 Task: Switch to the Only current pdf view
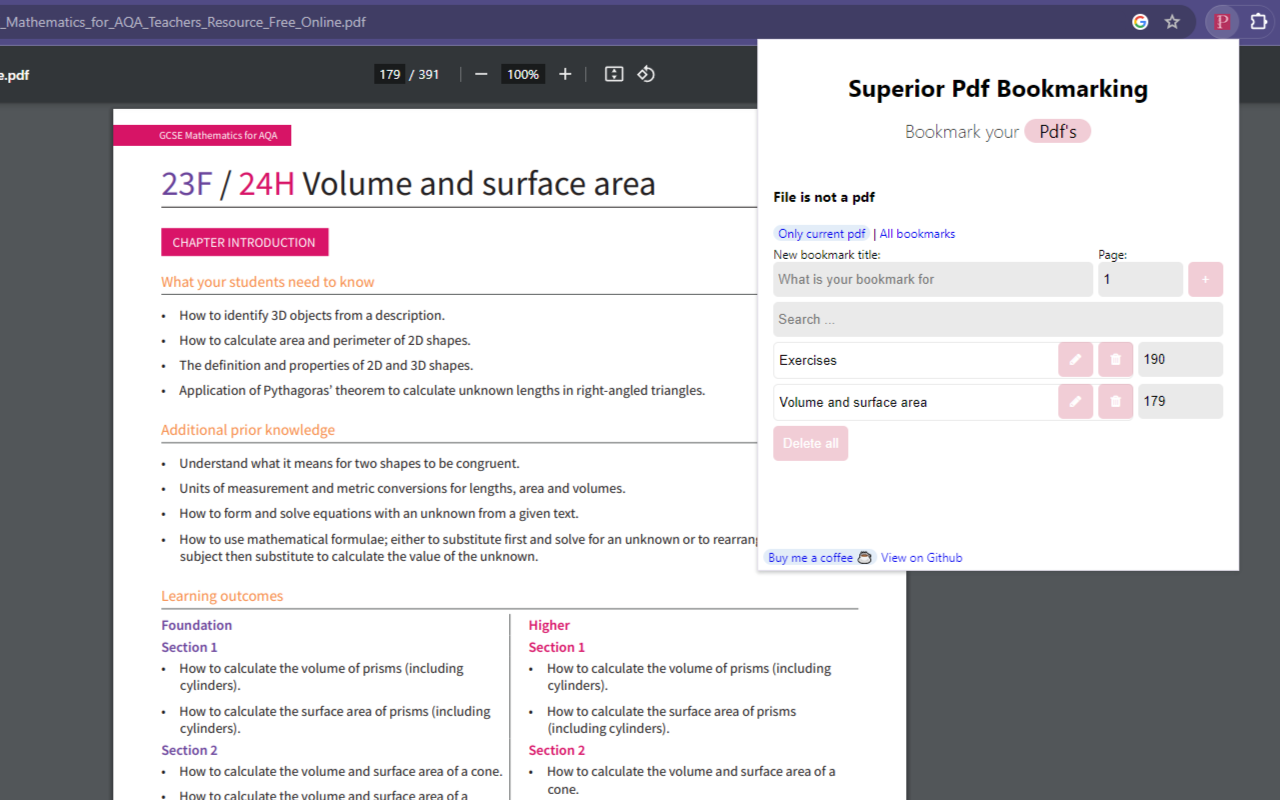[821, 233]
